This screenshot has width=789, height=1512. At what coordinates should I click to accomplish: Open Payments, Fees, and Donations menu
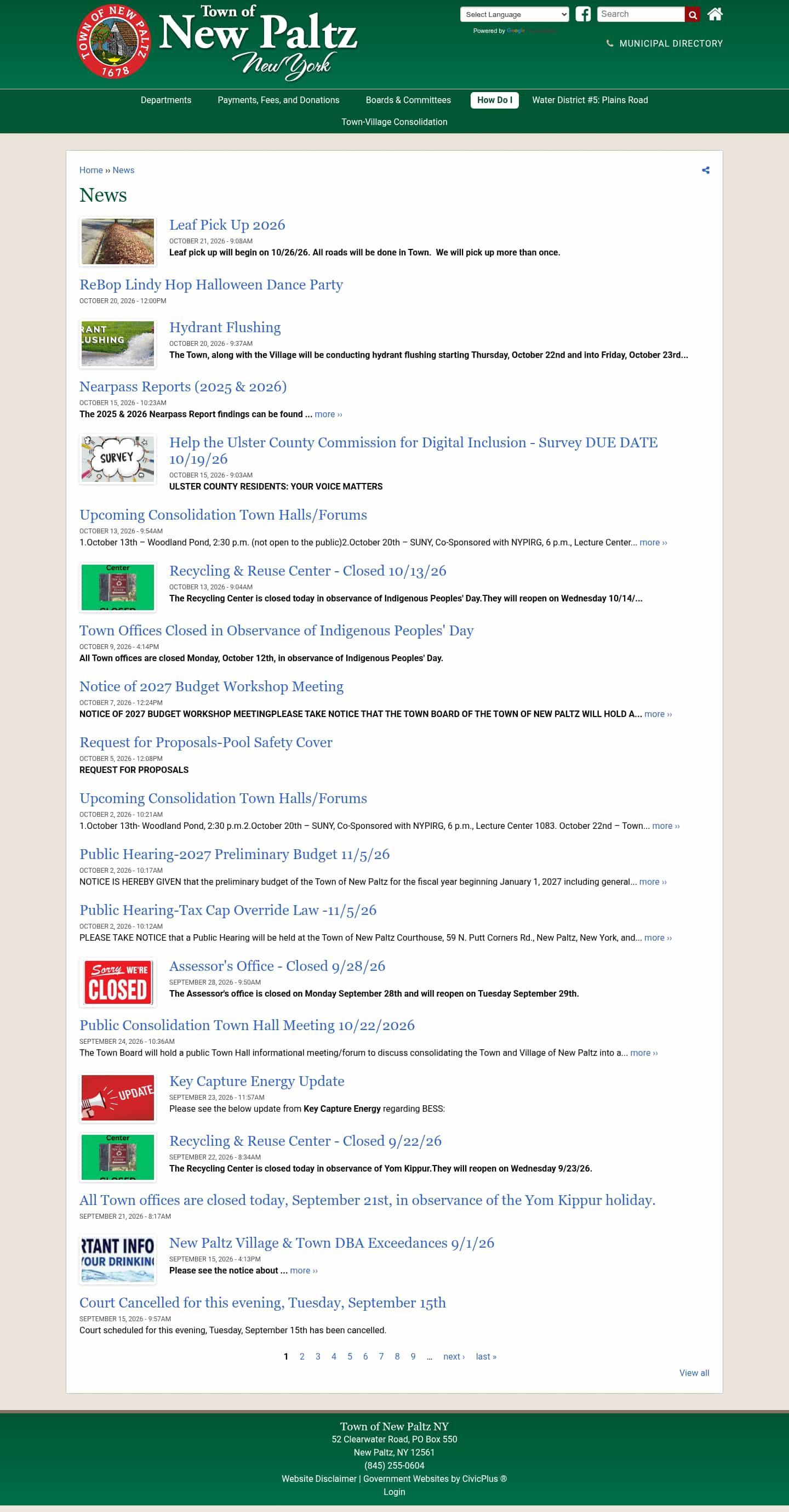click(278, 100)
